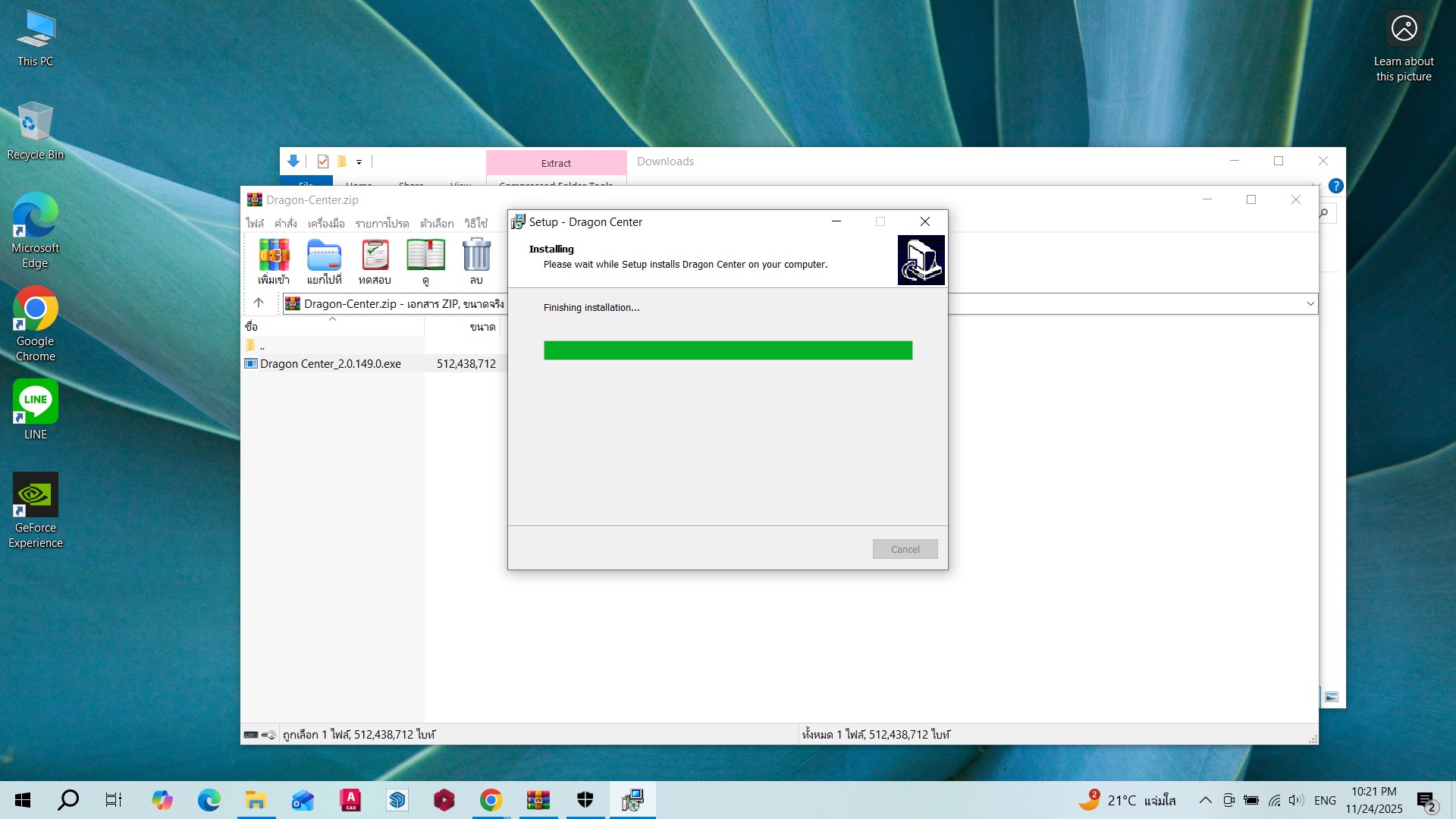Click the Cancel button in Setup
This screenshot has width=1456, height=819.
[905, 549]
